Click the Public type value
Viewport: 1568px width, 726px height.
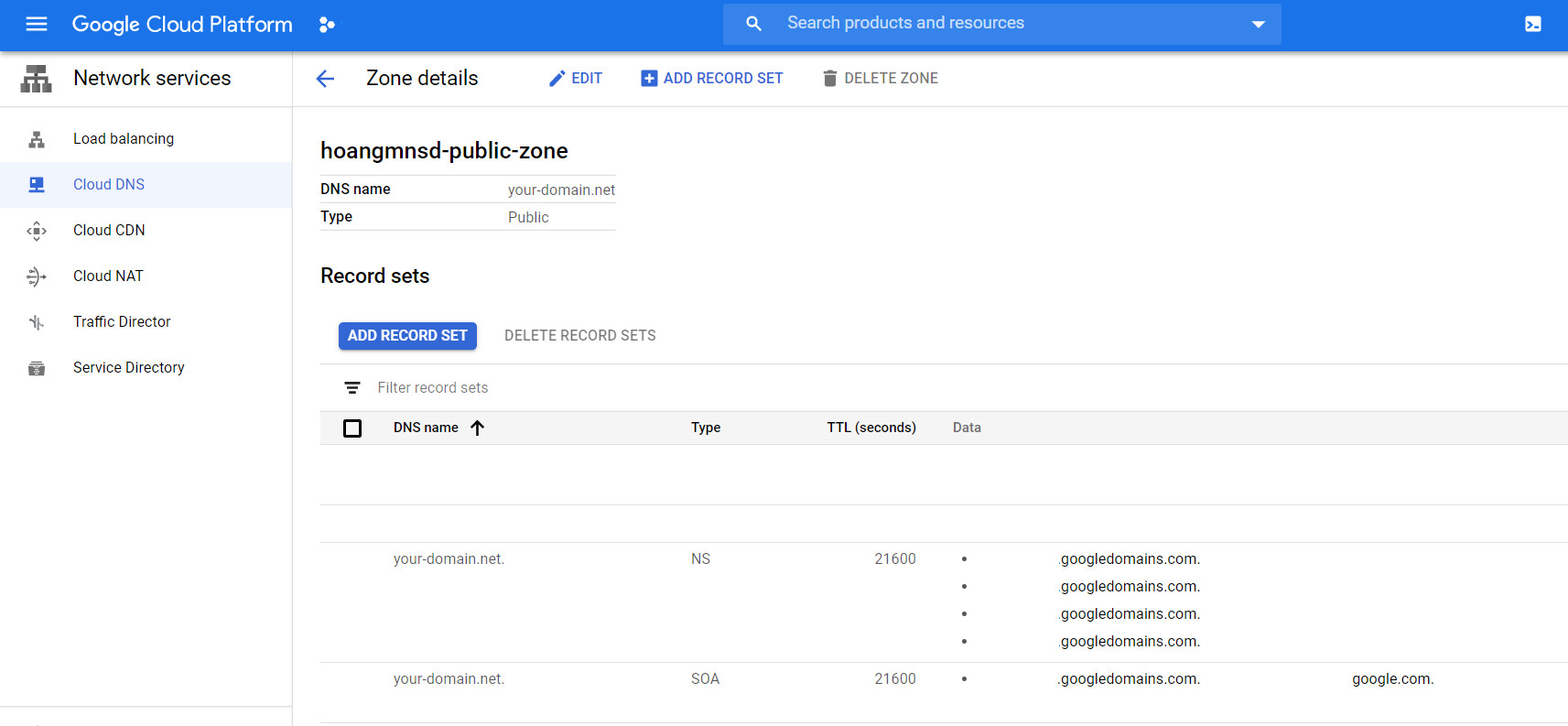coord(528,218)
